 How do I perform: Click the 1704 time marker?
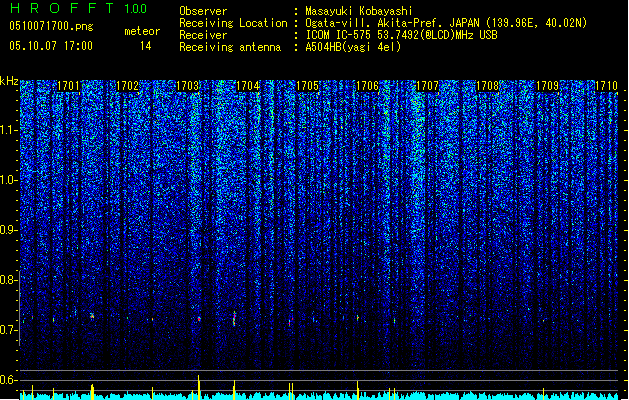click(x=248, y=86)
